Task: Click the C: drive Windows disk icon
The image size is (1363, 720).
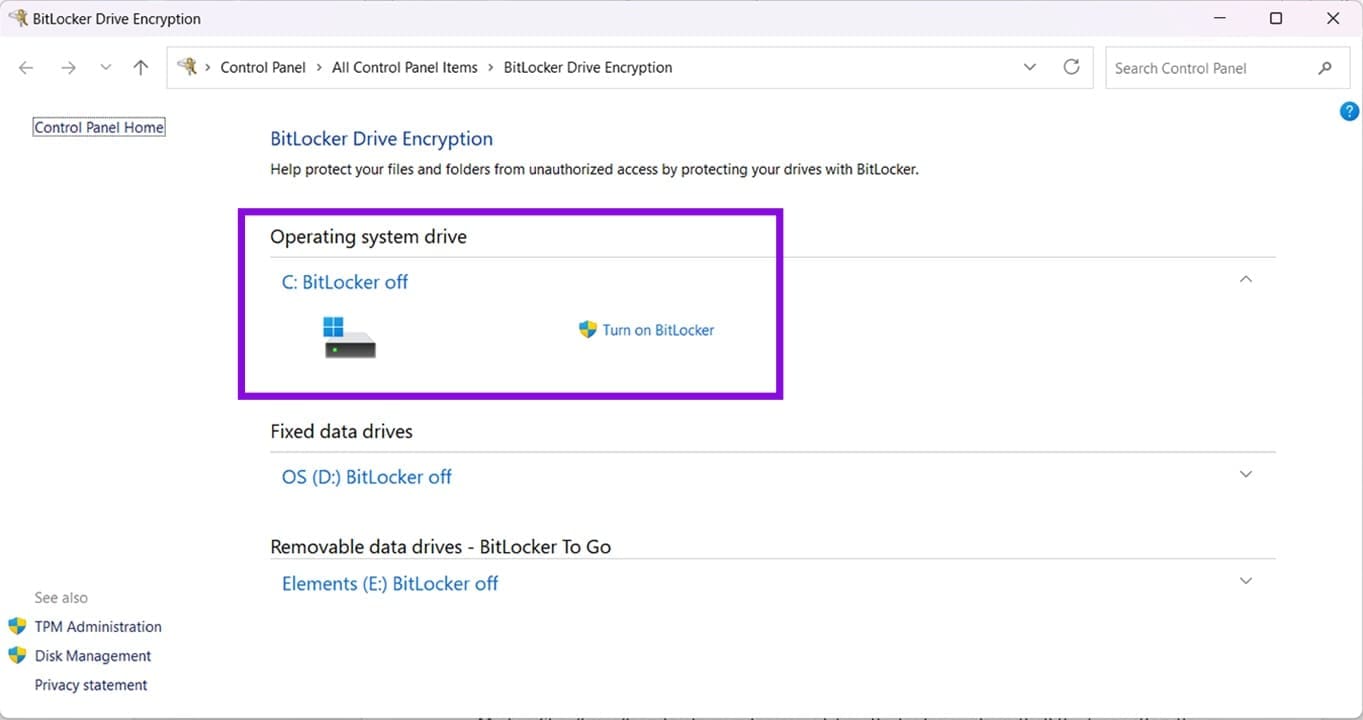Action: point(349,337)
